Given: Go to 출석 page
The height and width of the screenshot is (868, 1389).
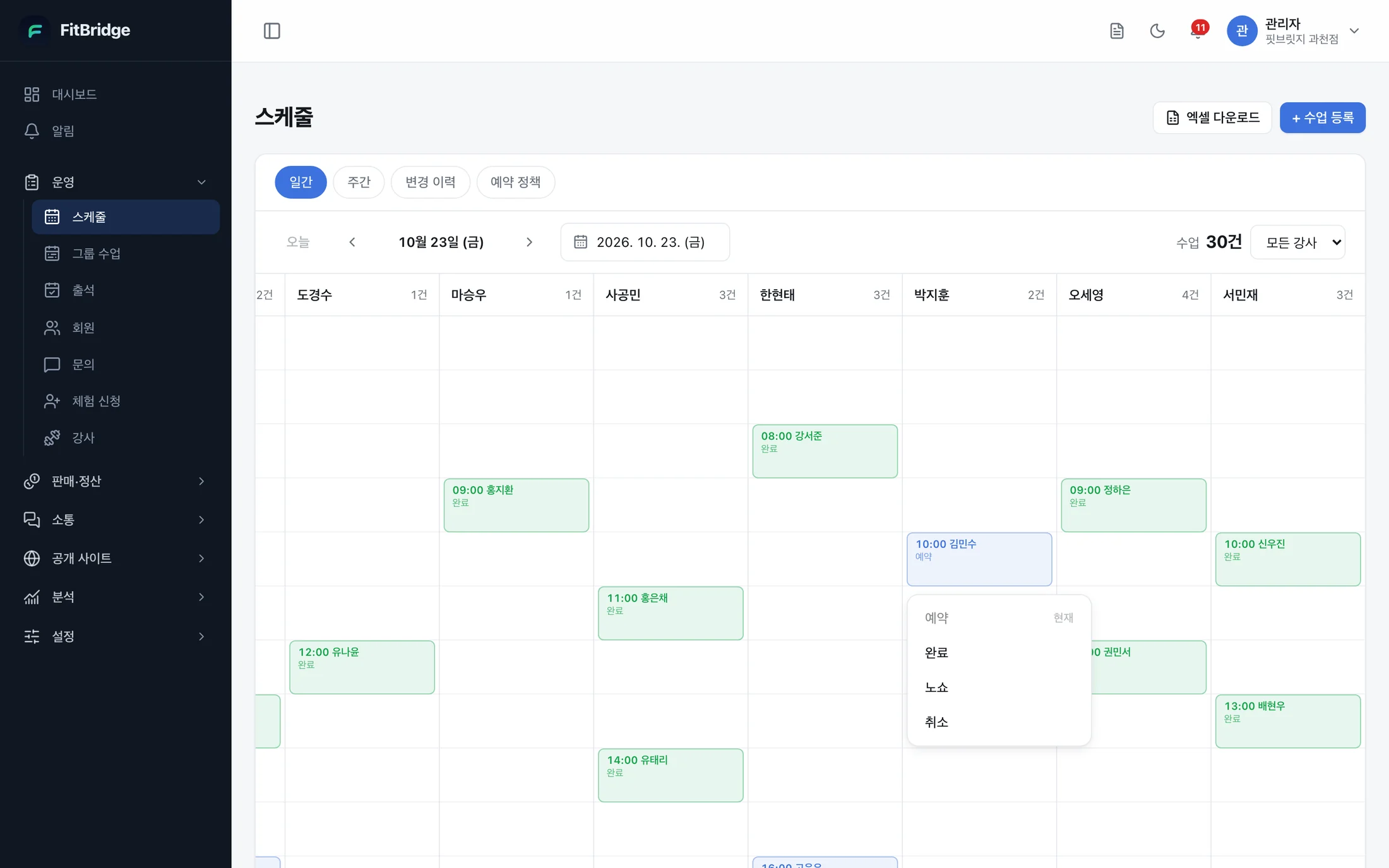Looking at the screenshot, I should [126, 290].
